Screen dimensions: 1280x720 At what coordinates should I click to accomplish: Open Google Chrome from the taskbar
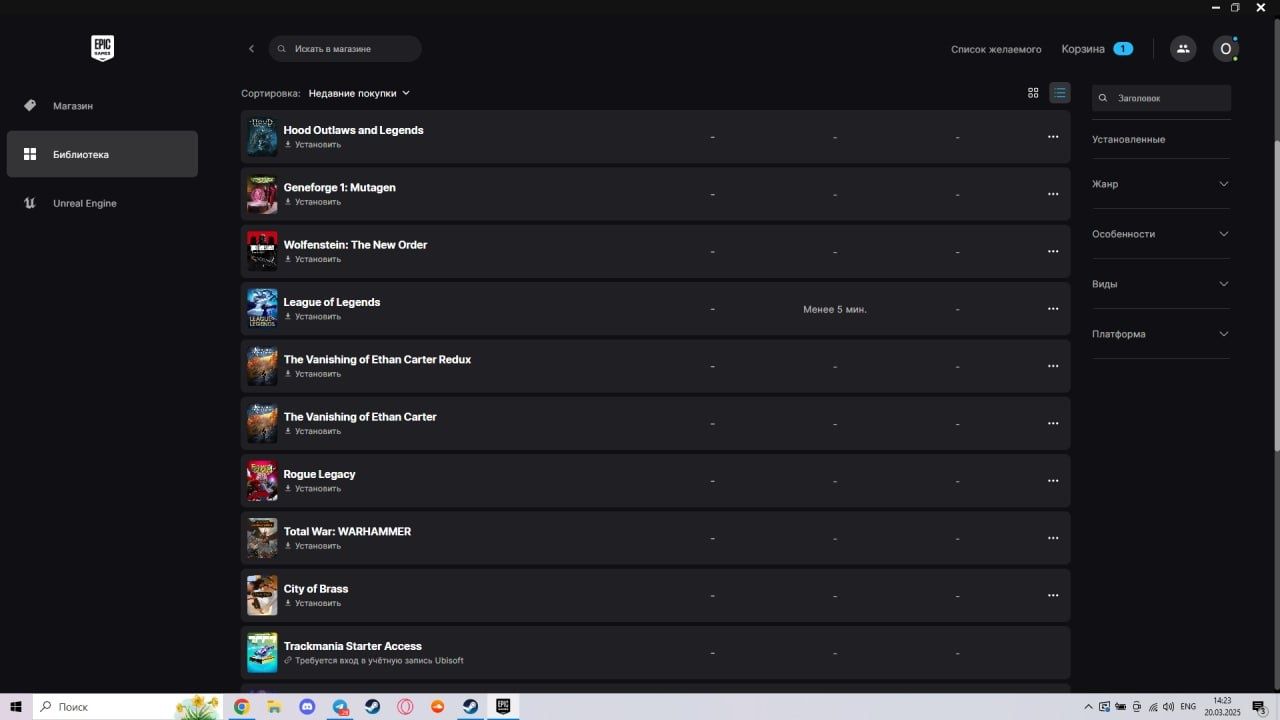point(241,706)
